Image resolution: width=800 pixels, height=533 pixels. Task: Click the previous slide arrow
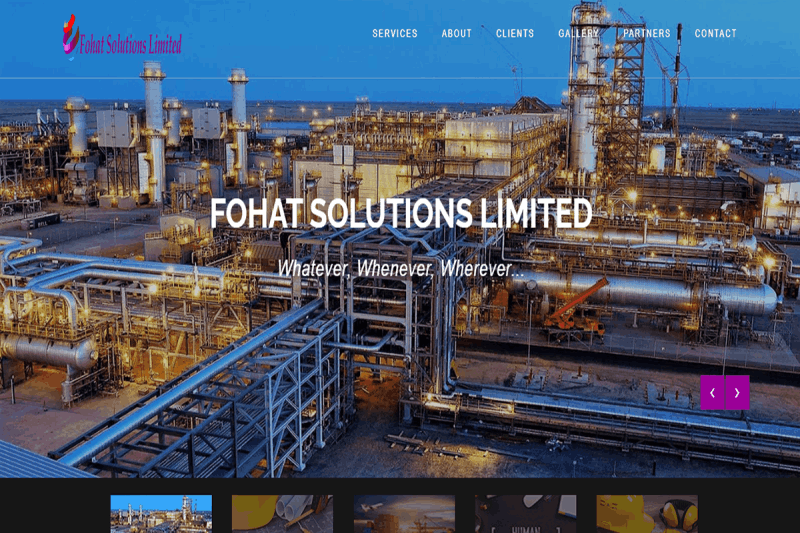click(712, 393)
